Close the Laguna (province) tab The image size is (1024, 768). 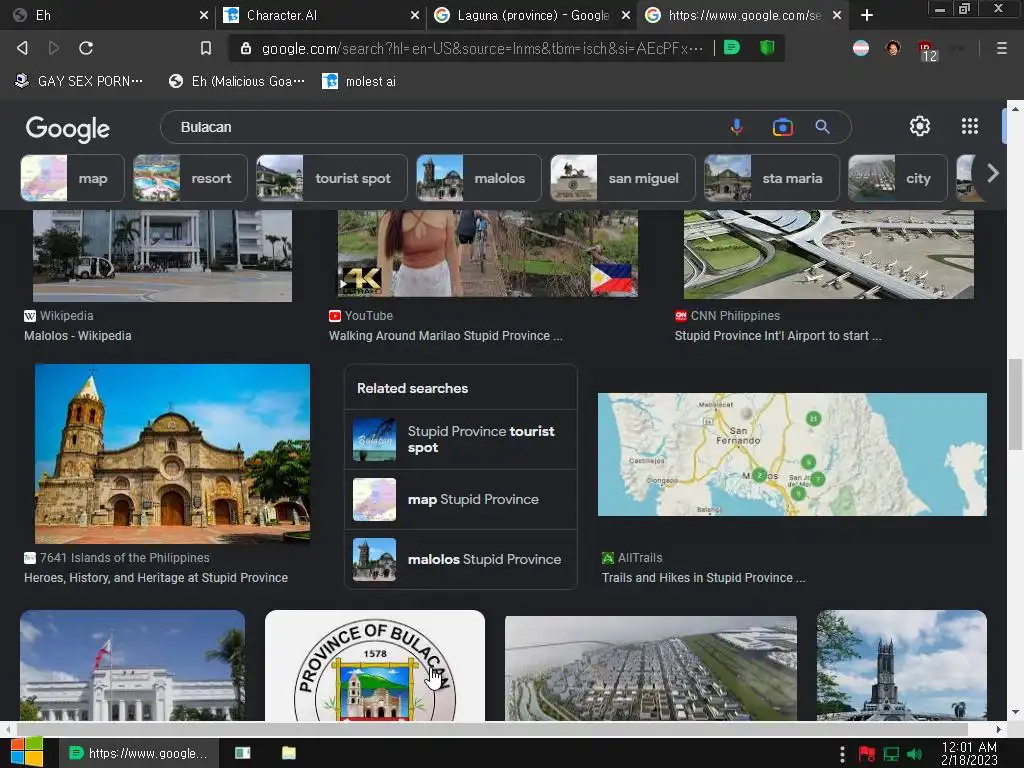pyautogui.click(x=626, y=15)
